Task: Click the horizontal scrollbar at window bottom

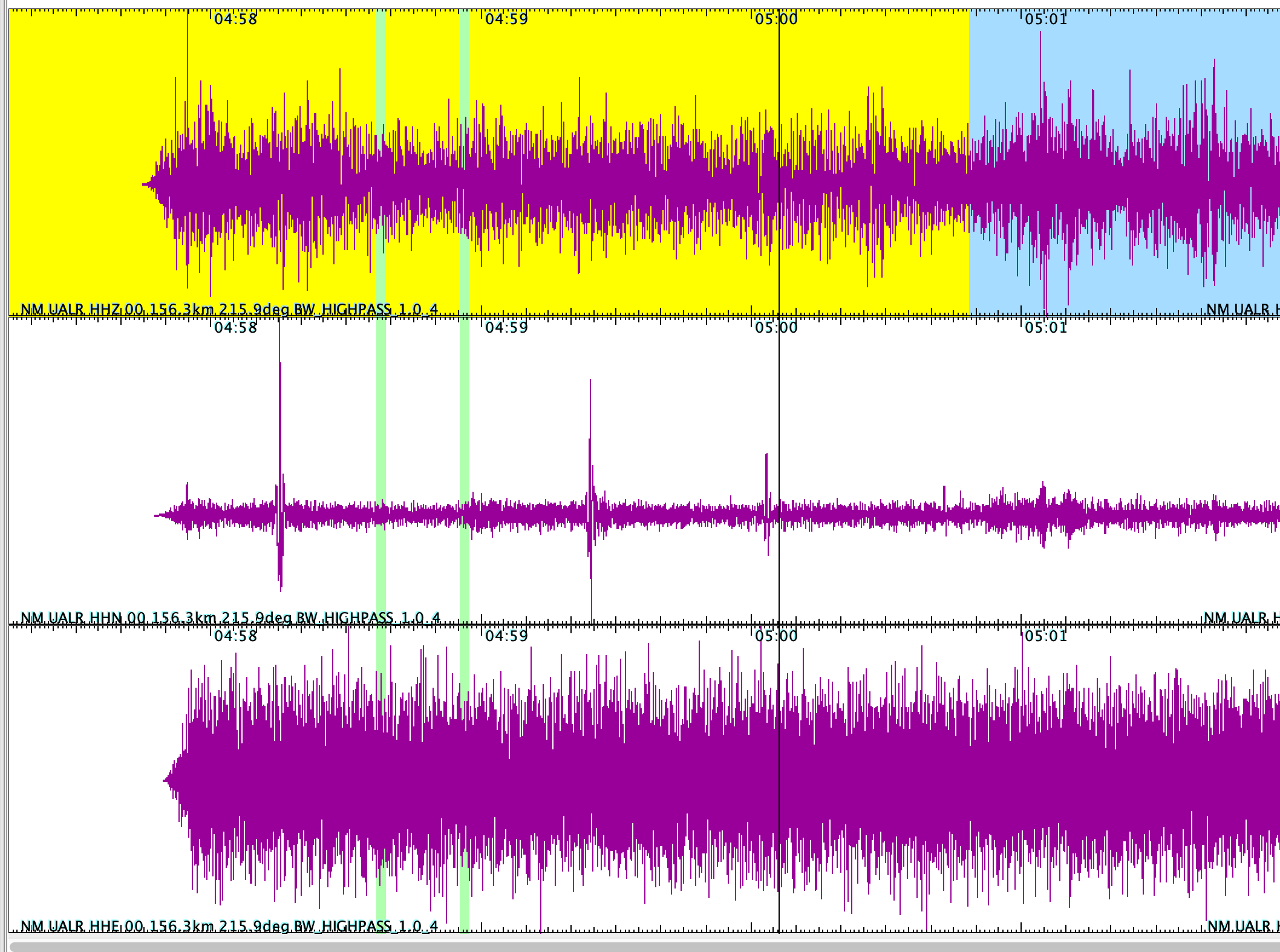Action: tap(641, 947)
